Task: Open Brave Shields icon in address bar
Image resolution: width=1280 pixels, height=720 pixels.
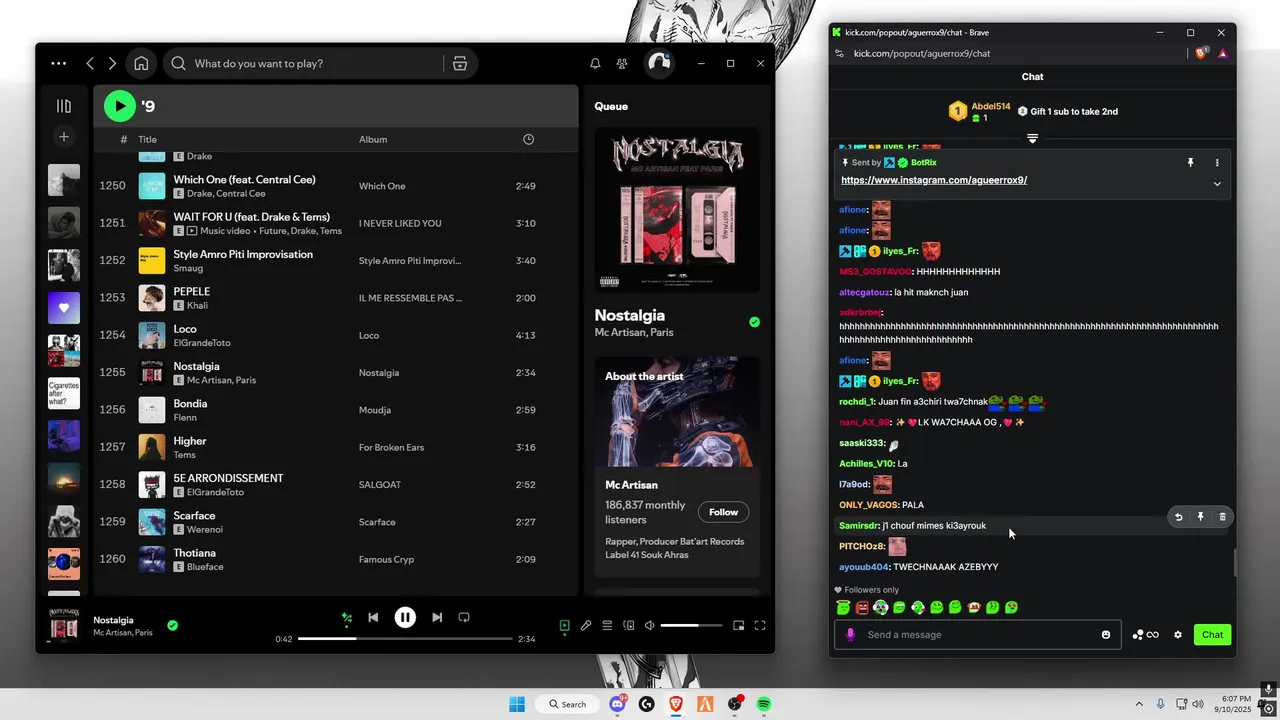Action: point(1202,52)
